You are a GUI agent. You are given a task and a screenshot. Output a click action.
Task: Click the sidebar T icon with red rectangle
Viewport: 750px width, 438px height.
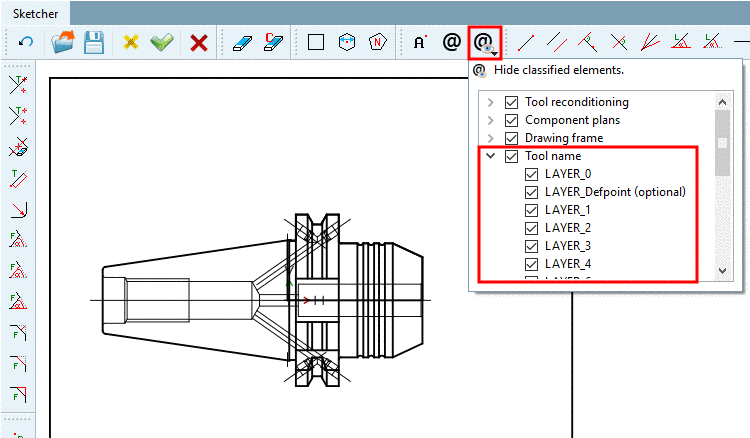pyautogui.click(x=19, y=179)
